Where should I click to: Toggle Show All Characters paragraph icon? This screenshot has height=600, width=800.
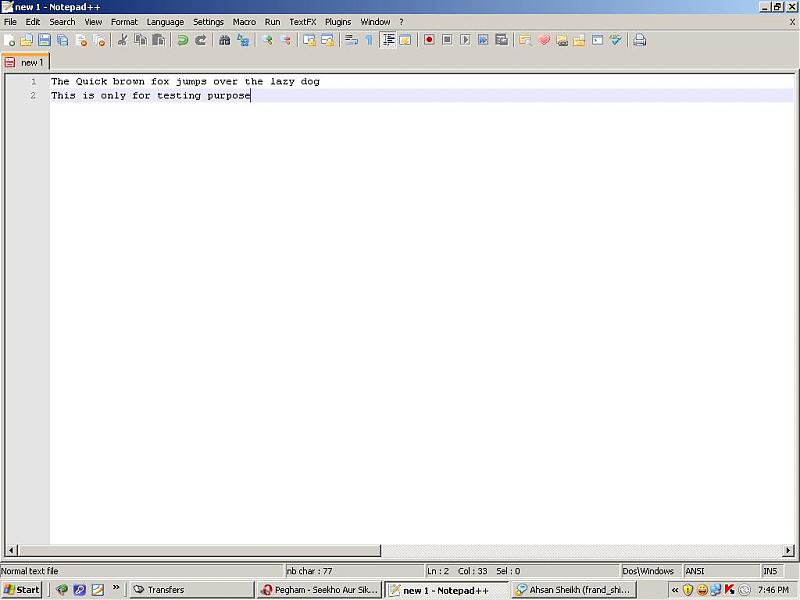369,40
